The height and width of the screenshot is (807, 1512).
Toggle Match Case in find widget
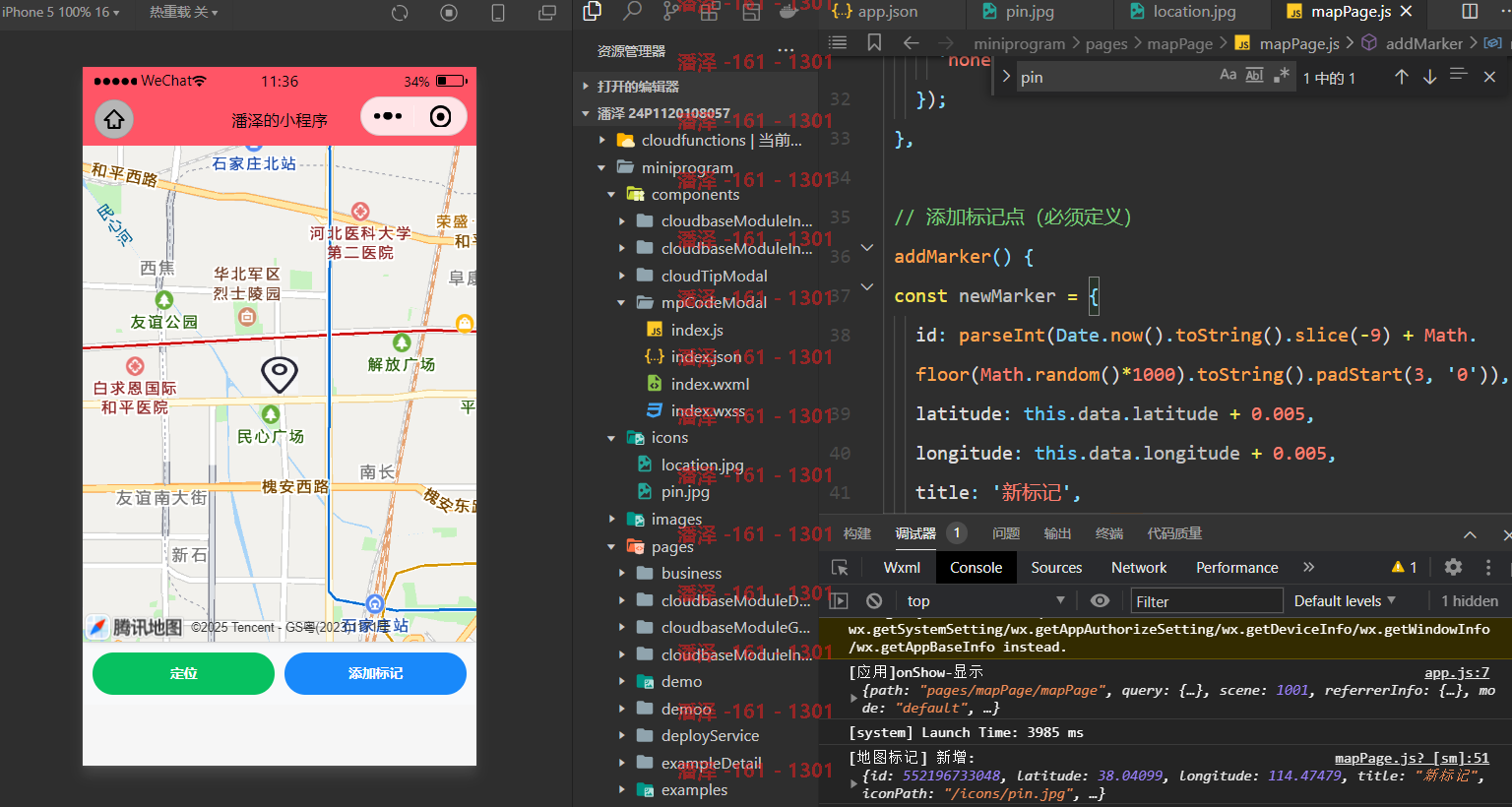tap(1228, 75)
